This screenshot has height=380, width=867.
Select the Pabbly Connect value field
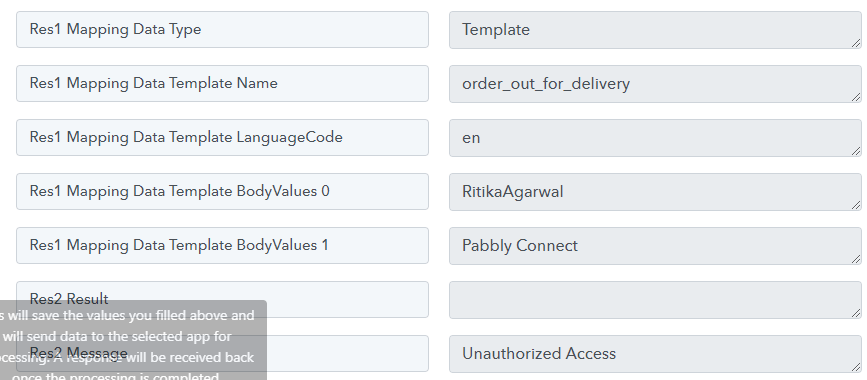[655, 246]
